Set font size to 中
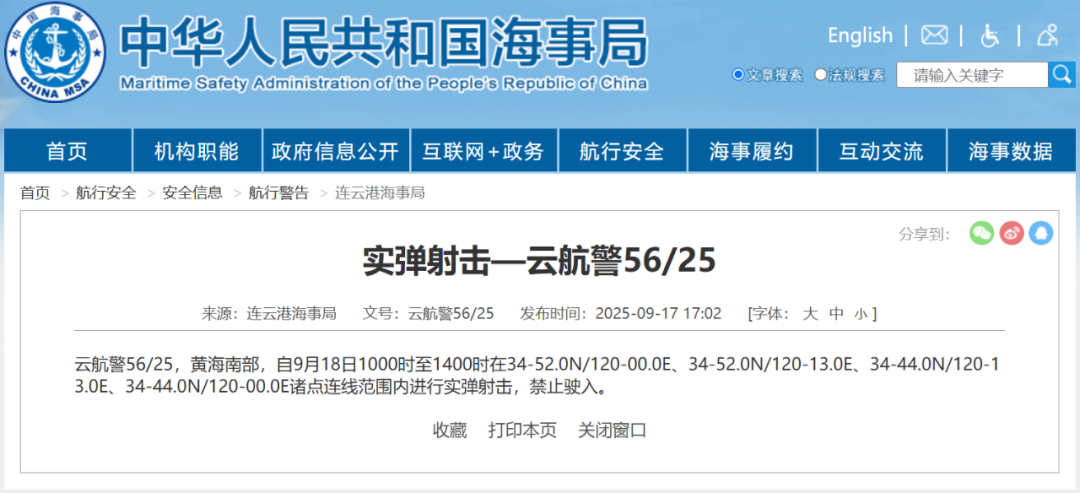 coord(836,314)
